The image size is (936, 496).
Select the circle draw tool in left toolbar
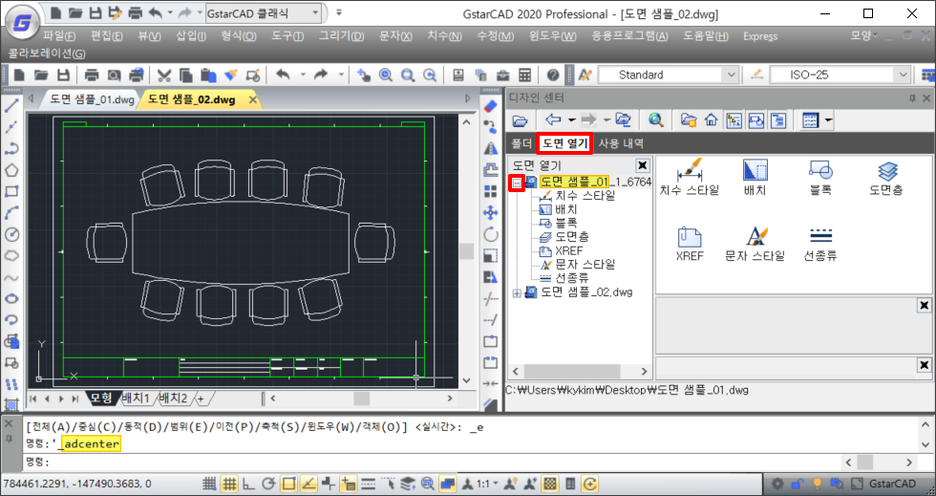[12, 234]
